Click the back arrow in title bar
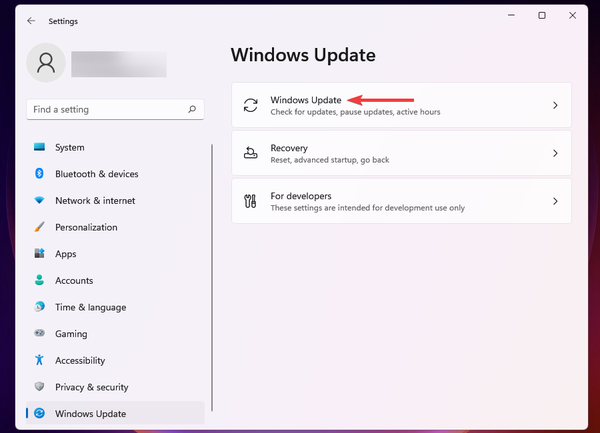The image size is (600, 433). (31, 20)
